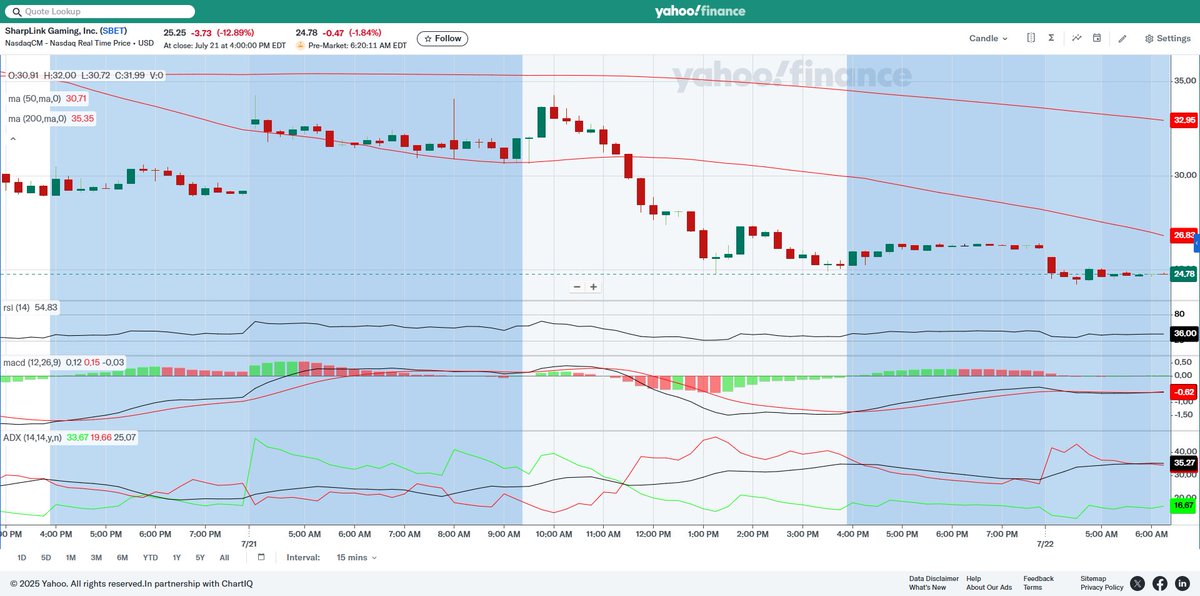1200x596 pixels.
Task: Click the gear icon beside Settings
Action: (x=1149, y=39)
